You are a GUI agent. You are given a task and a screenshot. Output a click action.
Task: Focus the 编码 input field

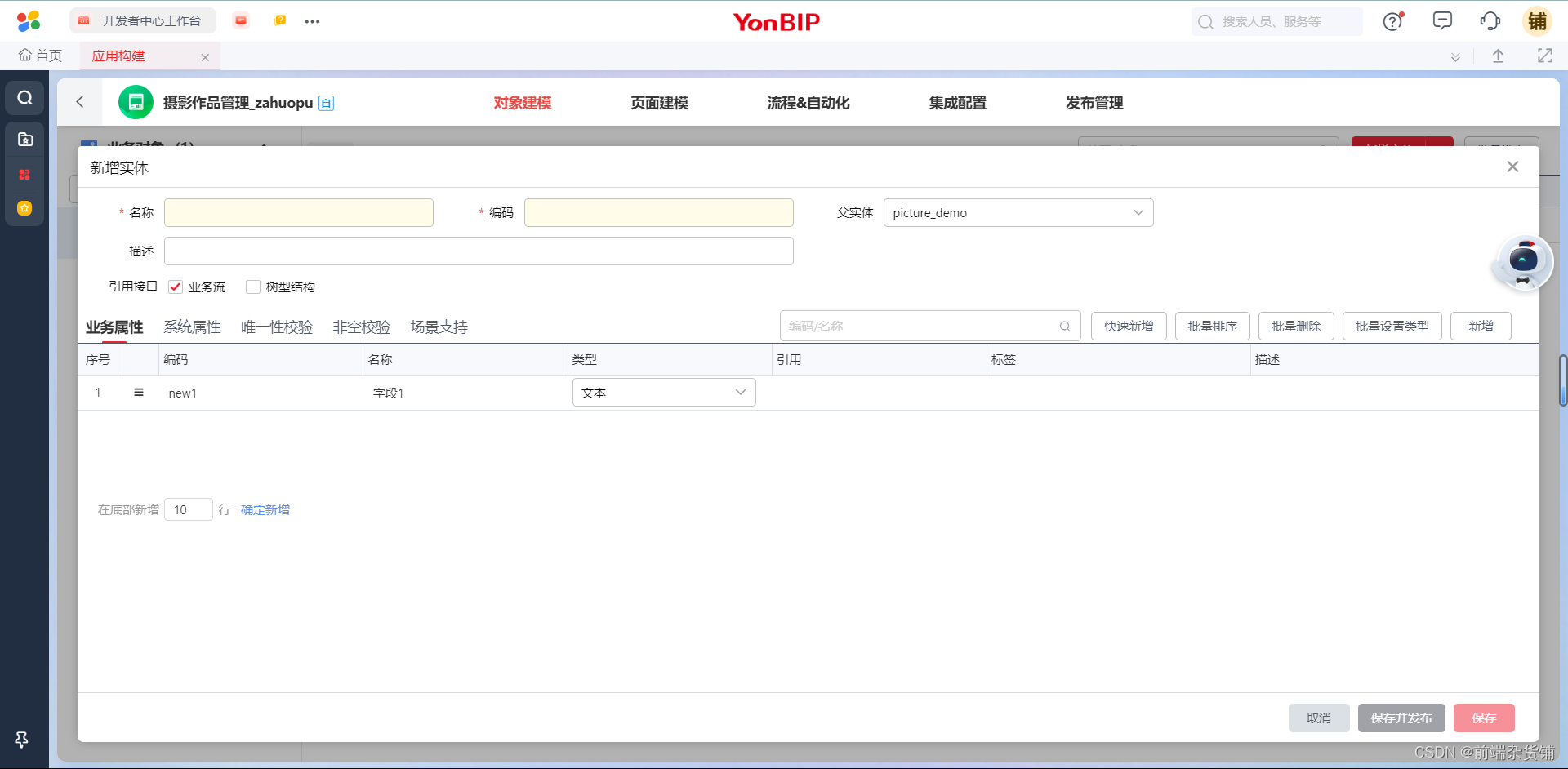coord(659,213)
